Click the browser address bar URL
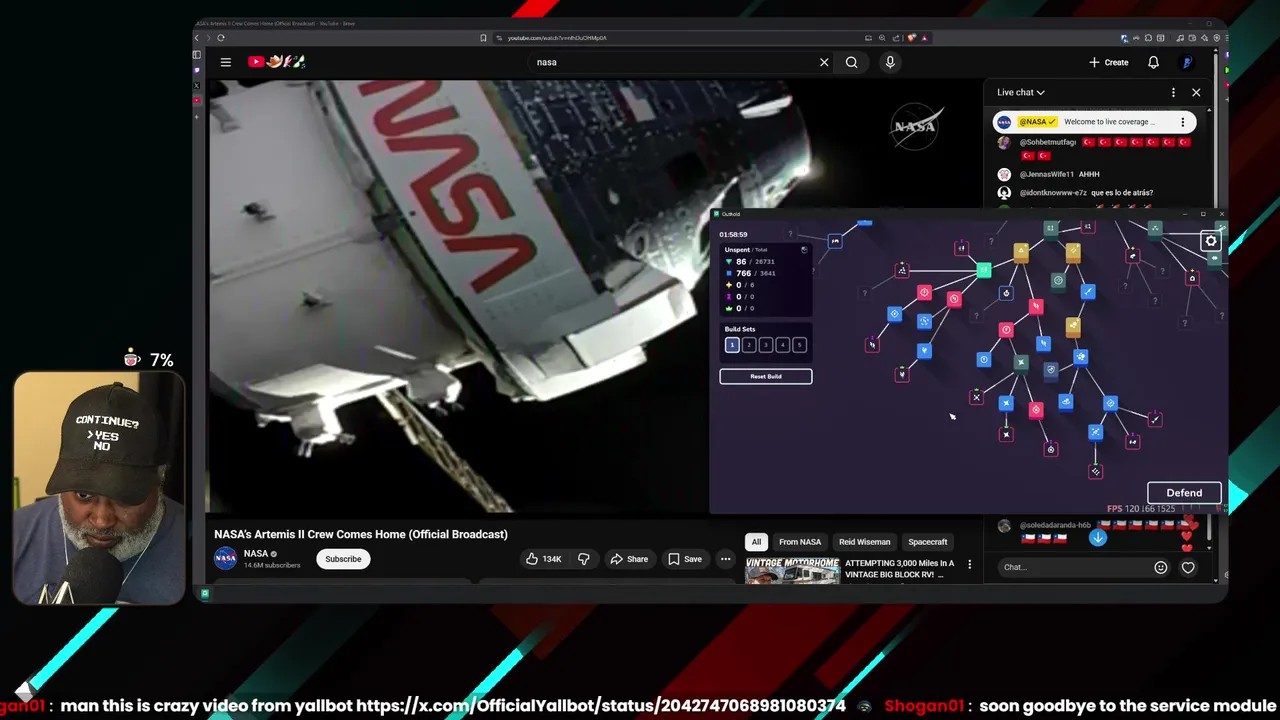This screenshot has height=720, width=1280. pyautogui.click(x=557, y=38)
